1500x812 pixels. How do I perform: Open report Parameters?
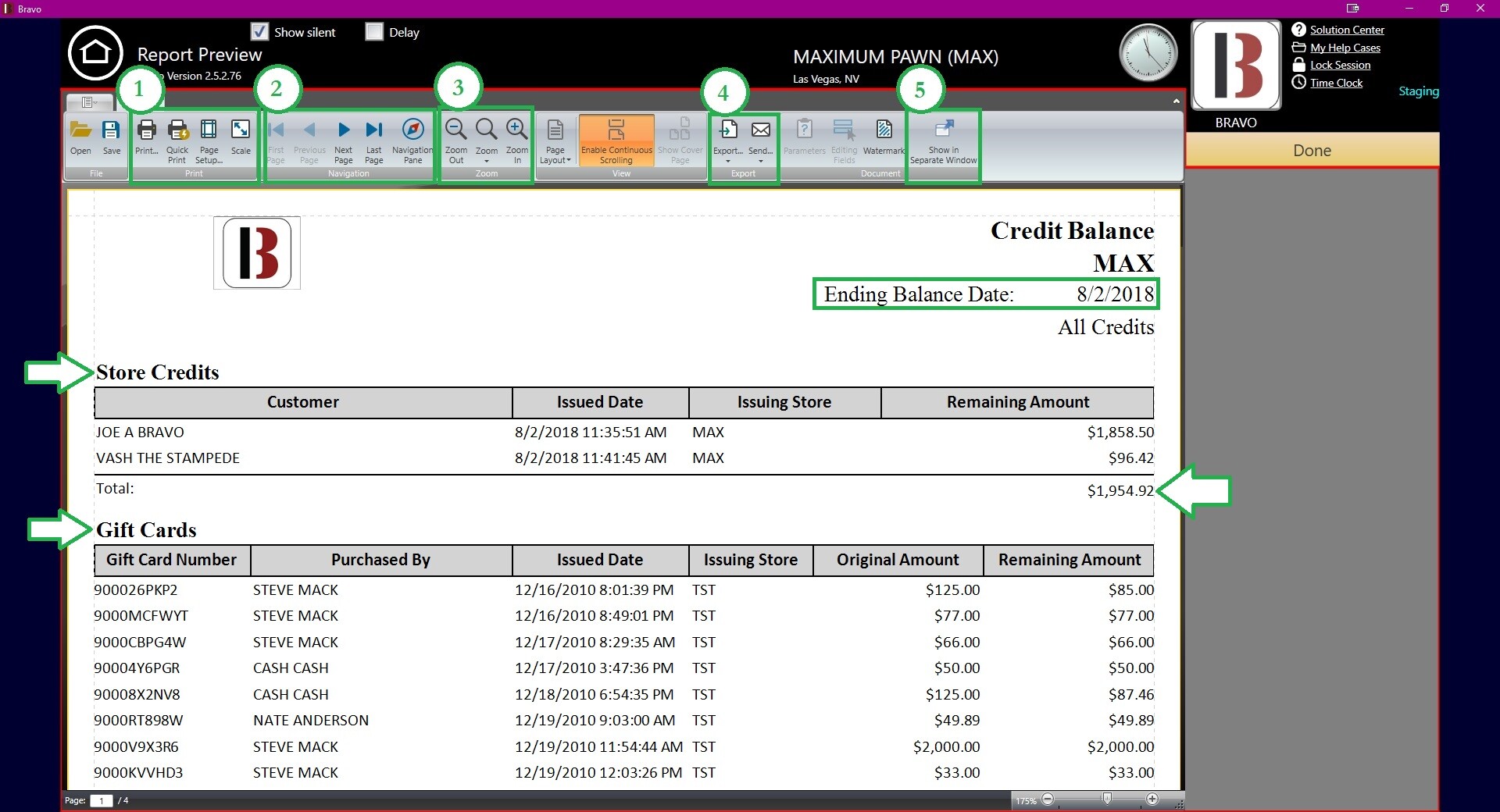coord(805,137)
